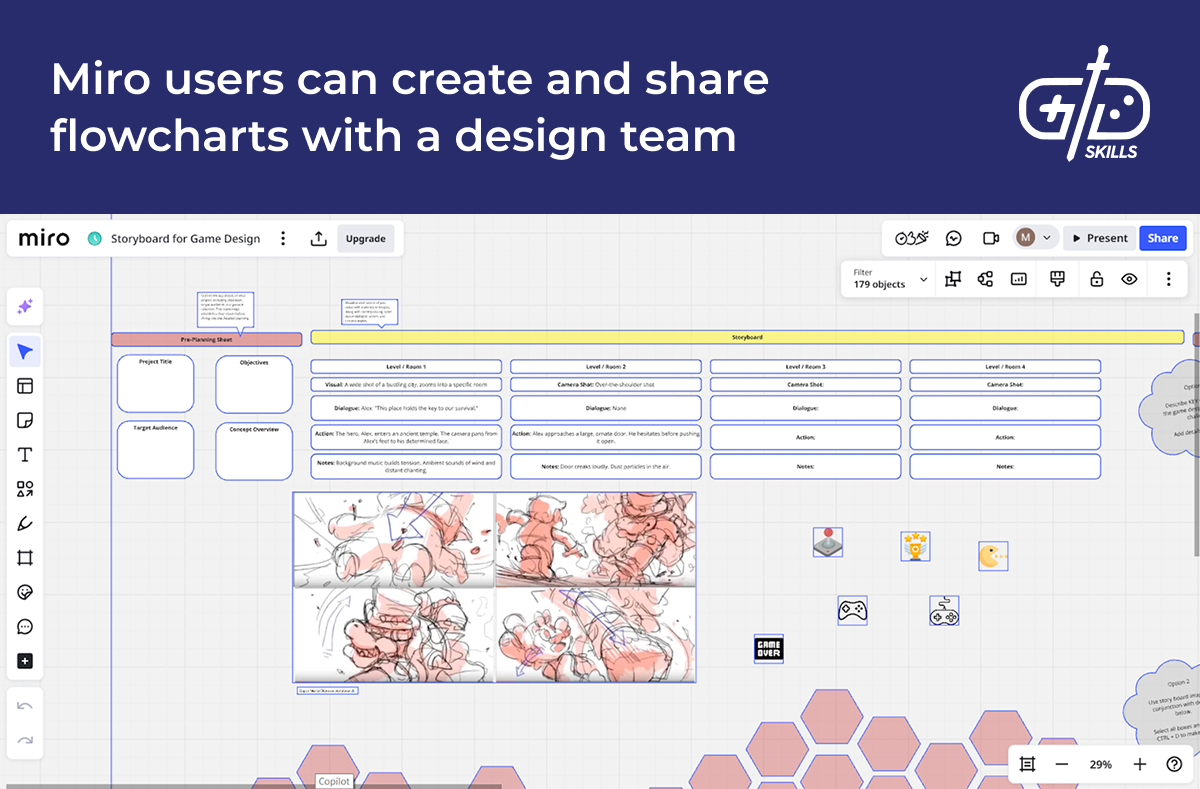Select the wired gamepad sticker
Image resolution: width=1200 pixels, height=789 pixels.
point(944,610)
